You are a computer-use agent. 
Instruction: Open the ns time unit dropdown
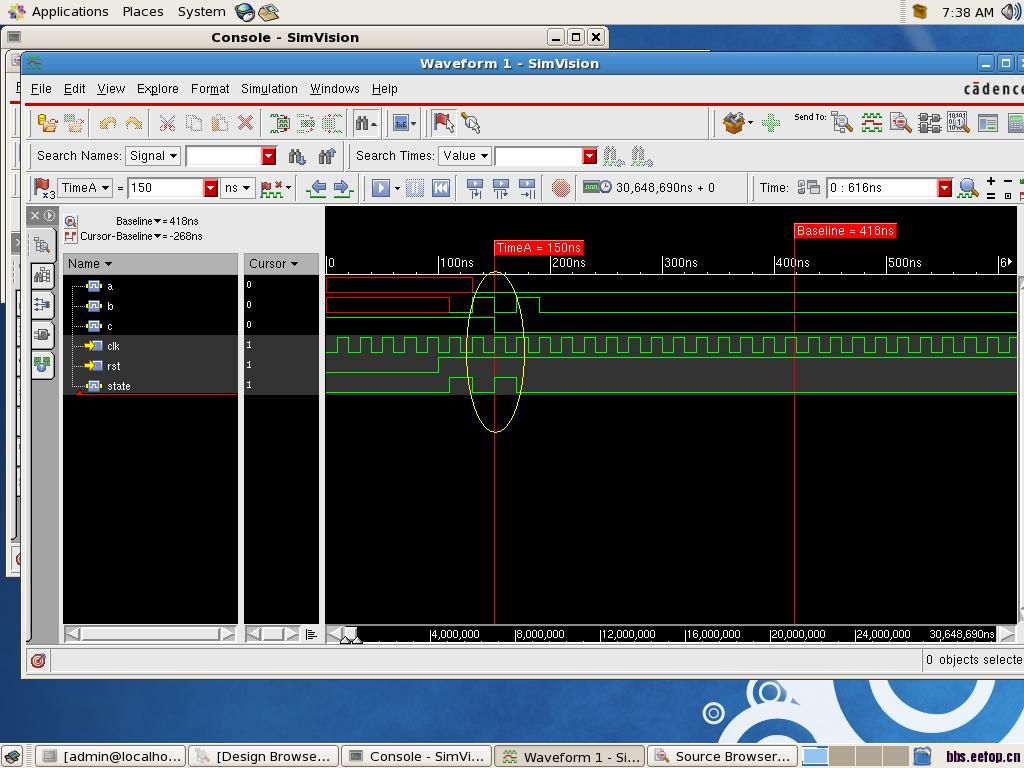(x=237, y=188)
